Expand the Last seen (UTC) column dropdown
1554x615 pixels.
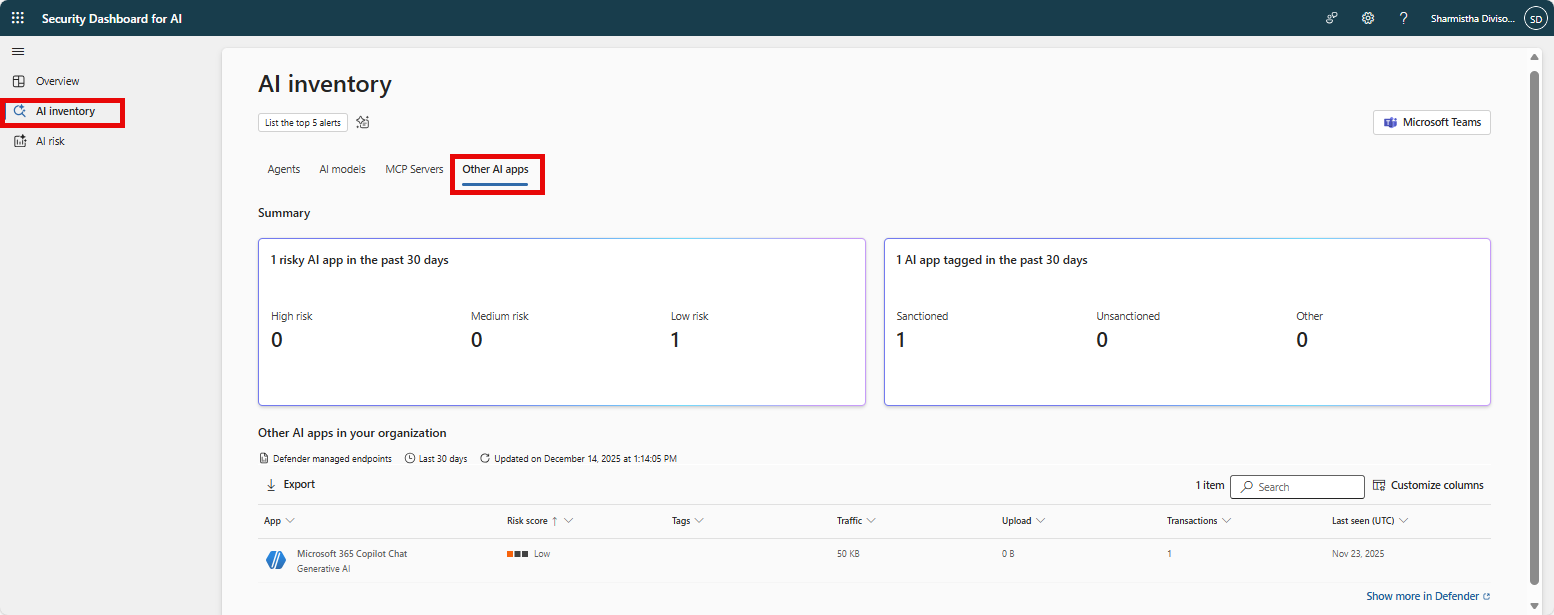(x=1404, y=521)
